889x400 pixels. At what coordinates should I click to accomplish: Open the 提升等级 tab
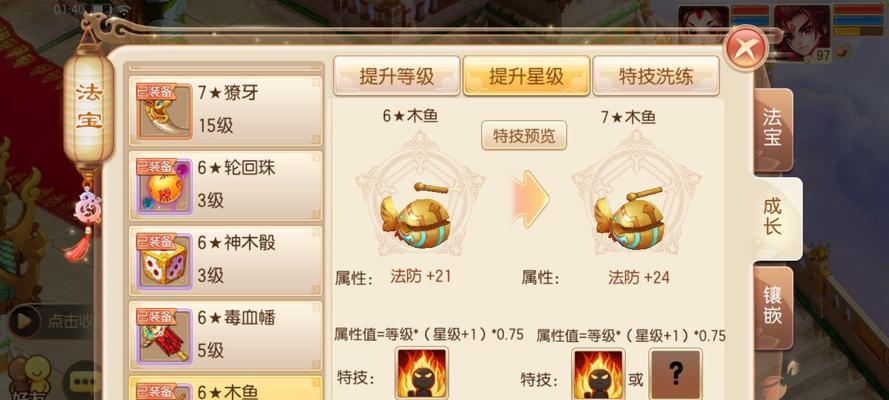coord(396,76)
